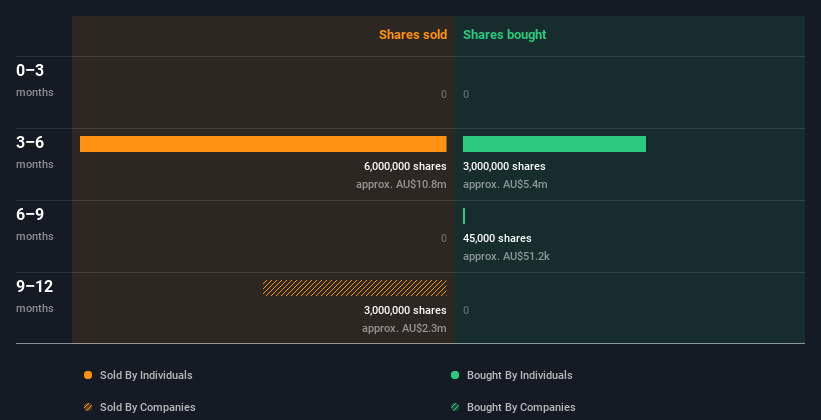The width and height of the screenshot is (821, 420).
Task: Click the 6–9 months row label
Action: (x=35, y=224)
